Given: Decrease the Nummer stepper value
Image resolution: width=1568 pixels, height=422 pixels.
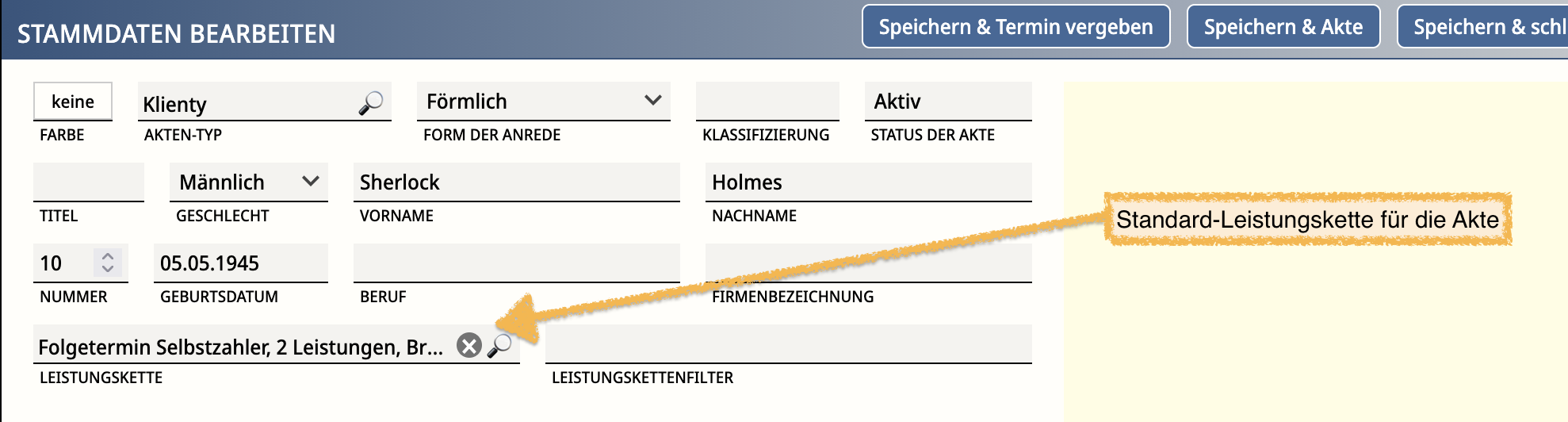Looking at the screenshot, I should pos(108,269).
